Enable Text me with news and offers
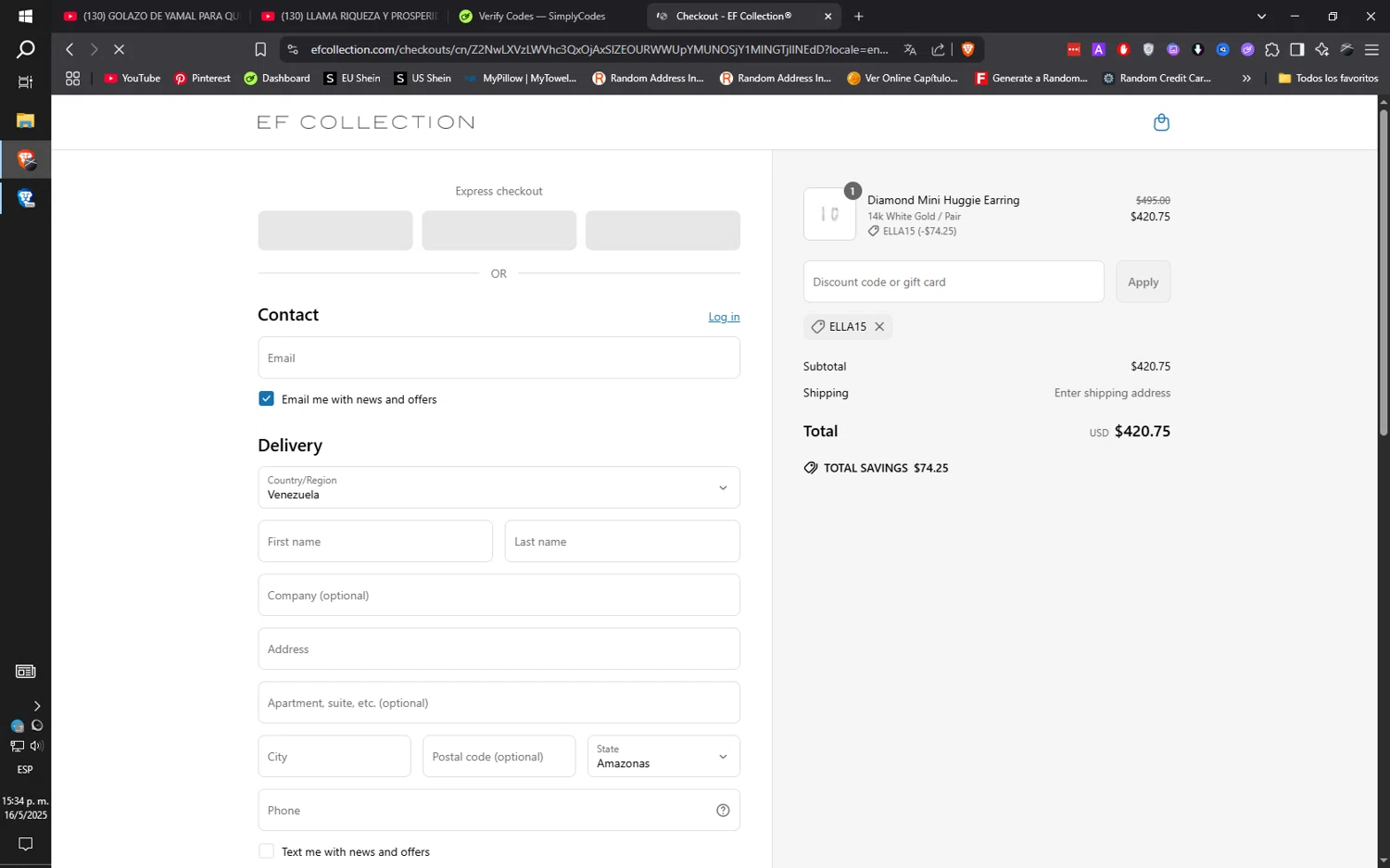The width and height of the screenshot is (1390, 868). (266, 851)
